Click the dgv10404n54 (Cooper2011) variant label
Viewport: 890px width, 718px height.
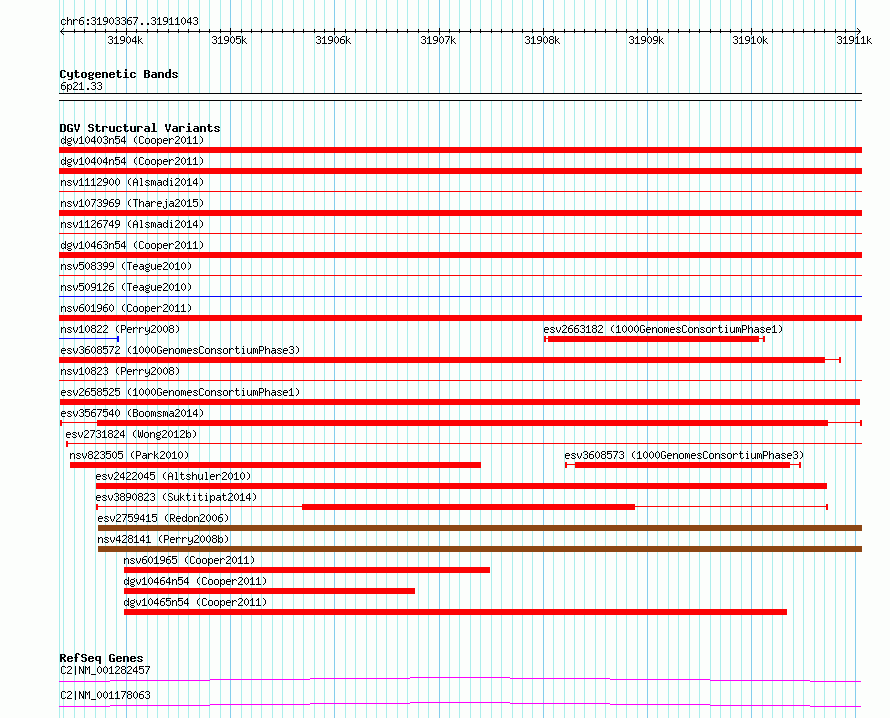132,161
